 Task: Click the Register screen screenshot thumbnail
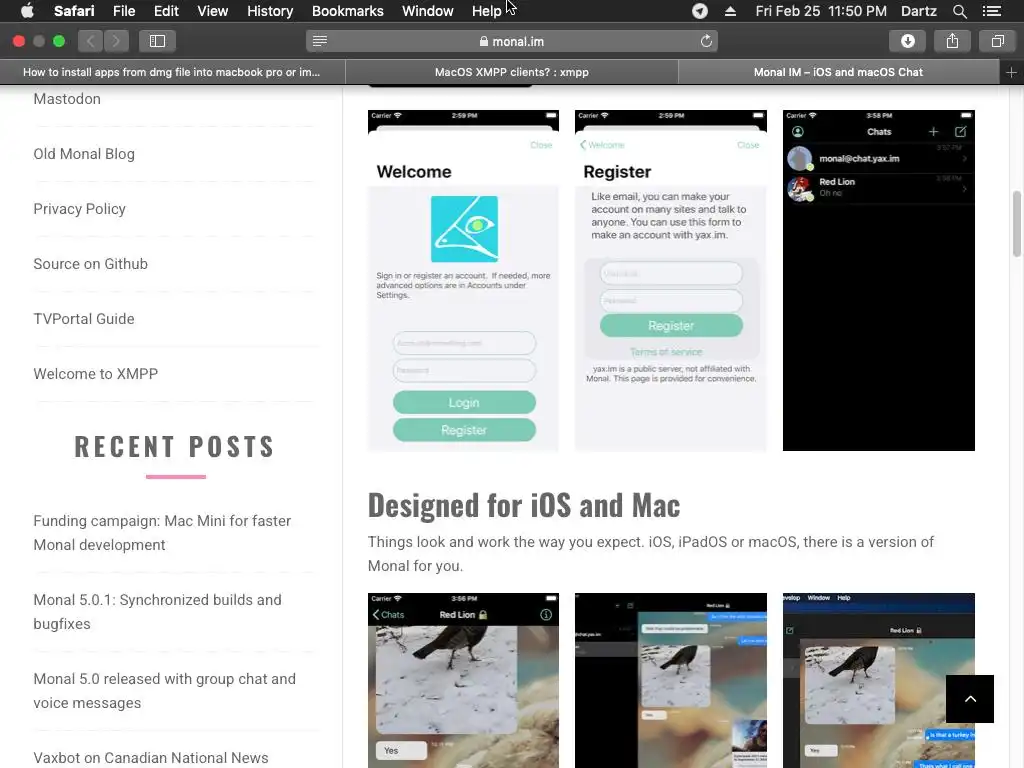(671, 280)
